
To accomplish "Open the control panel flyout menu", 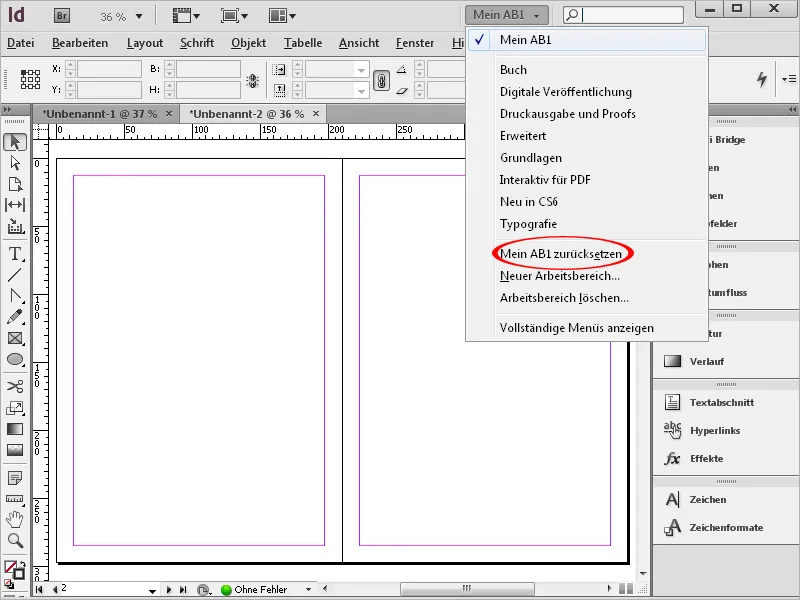I will (789, 79).
